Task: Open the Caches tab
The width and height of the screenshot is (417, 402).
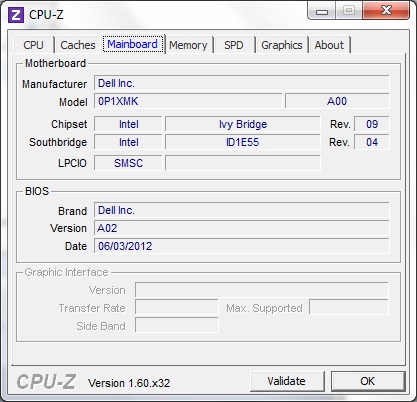Action: pyautogui.click(x=78, y=45)
